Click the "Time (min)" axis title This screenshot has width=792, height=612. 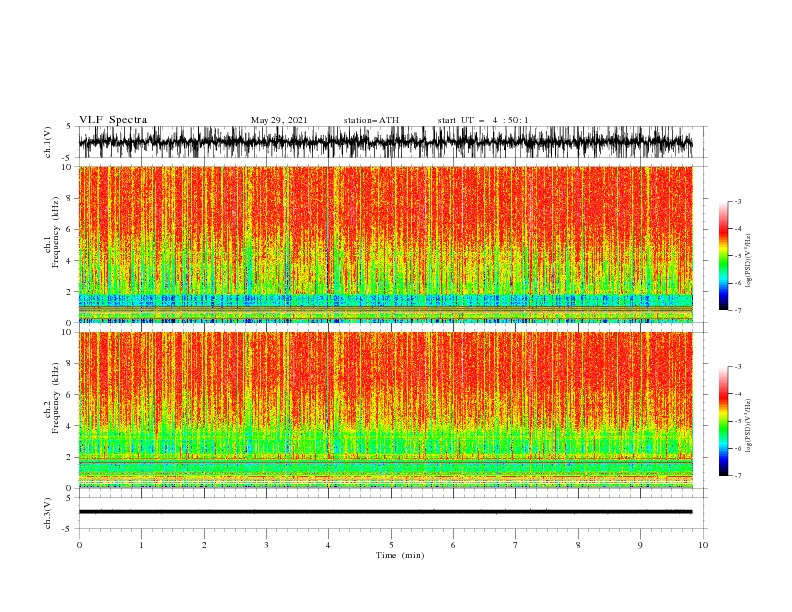click(400, 555)
